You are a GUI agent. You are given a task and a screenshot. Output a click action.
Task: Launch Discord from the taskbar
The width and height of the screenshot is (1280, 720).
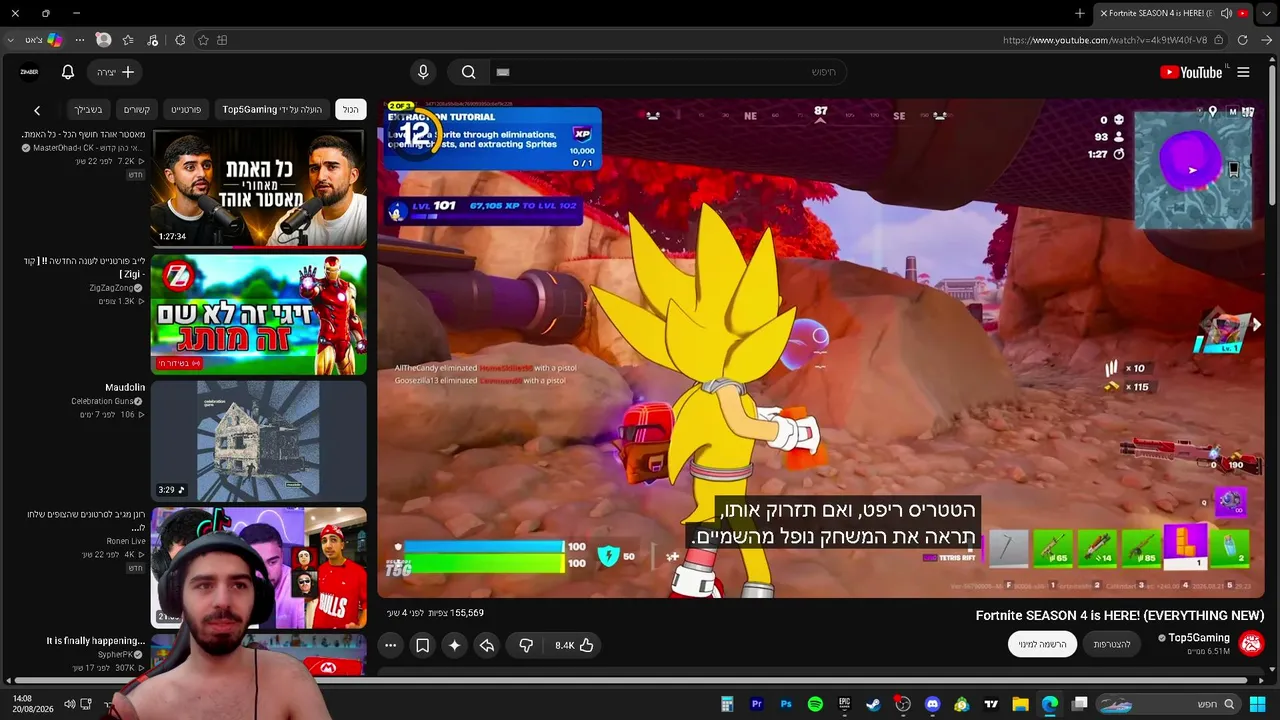pos(933,704)
